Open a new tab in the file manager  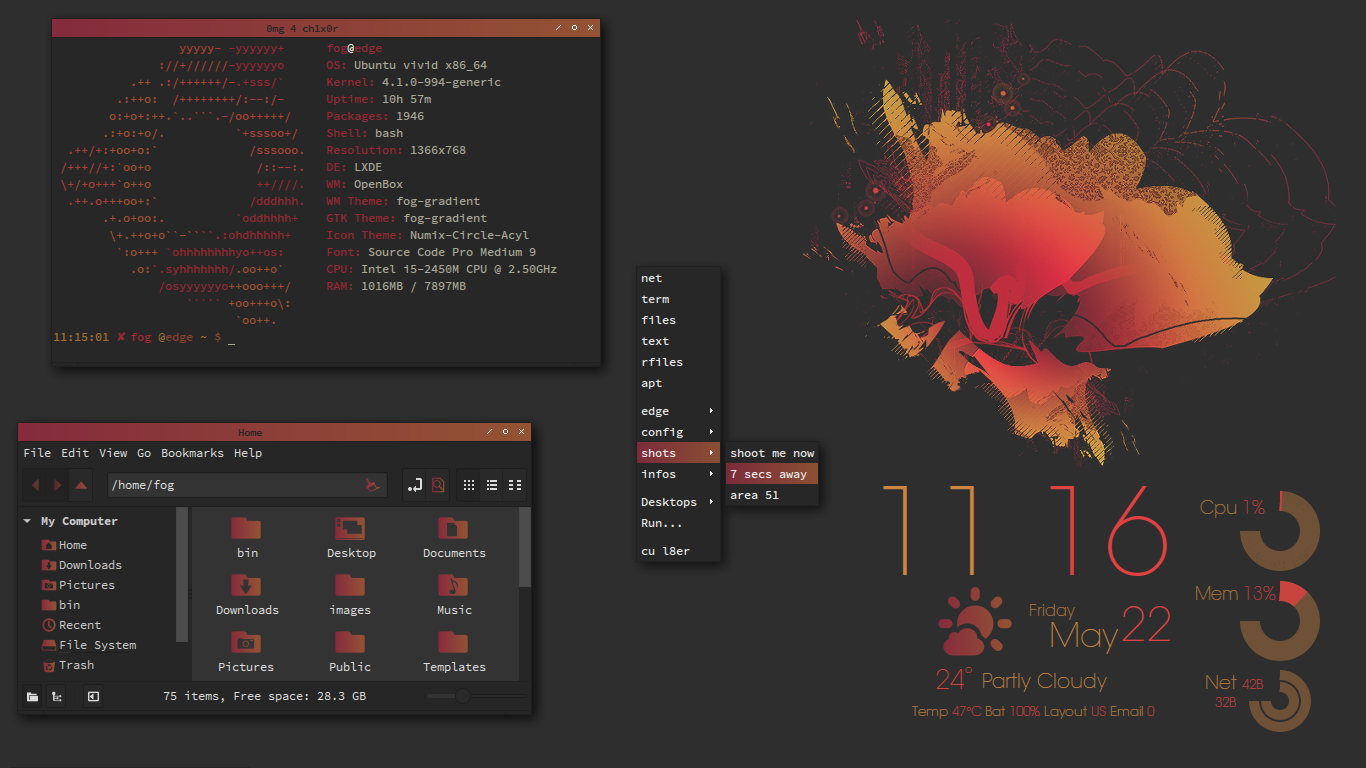point(415,485)
